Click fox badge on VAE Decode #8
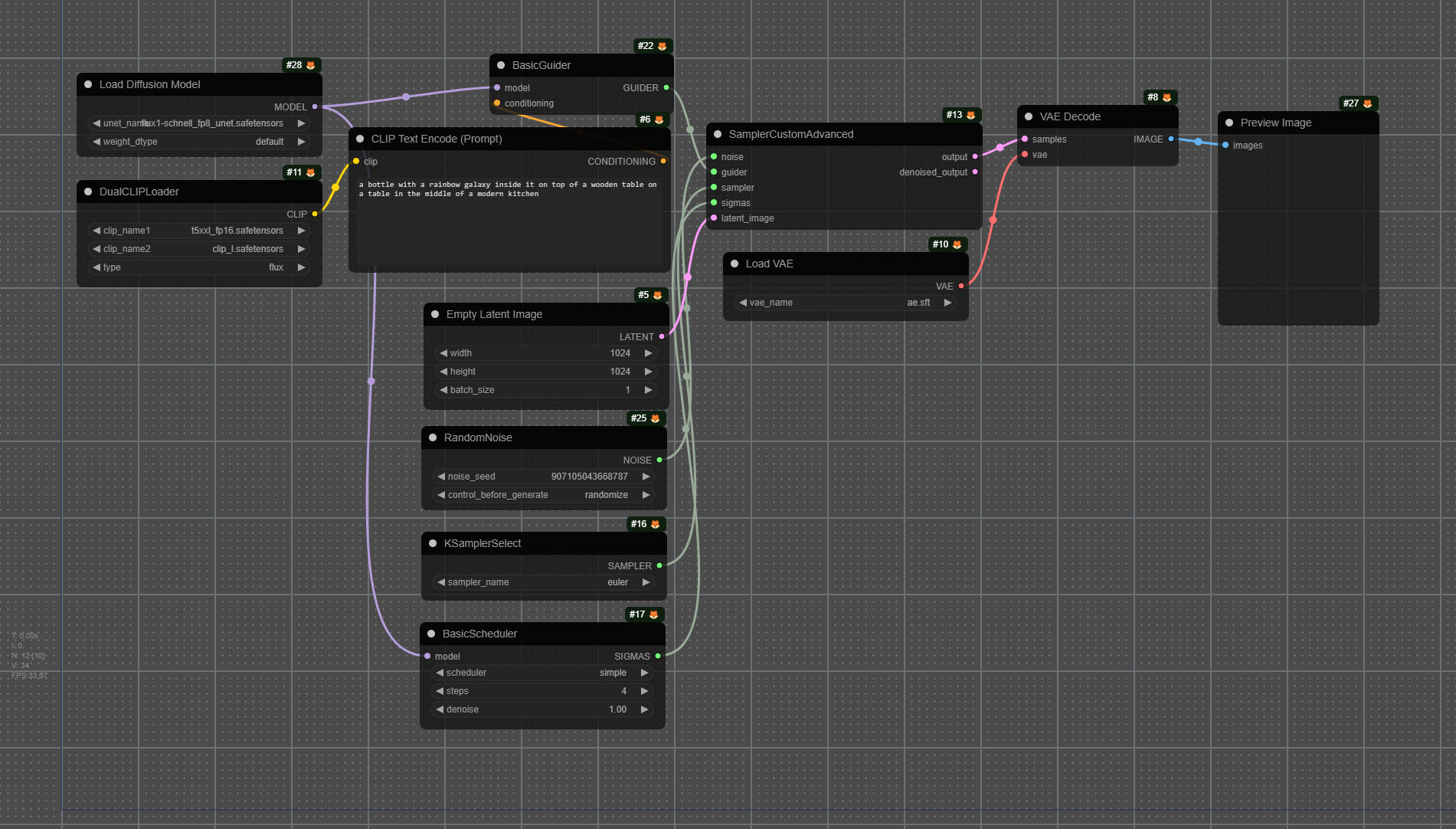The width and height of the screenshot is (1456, 829). (x=1166, y=97)
